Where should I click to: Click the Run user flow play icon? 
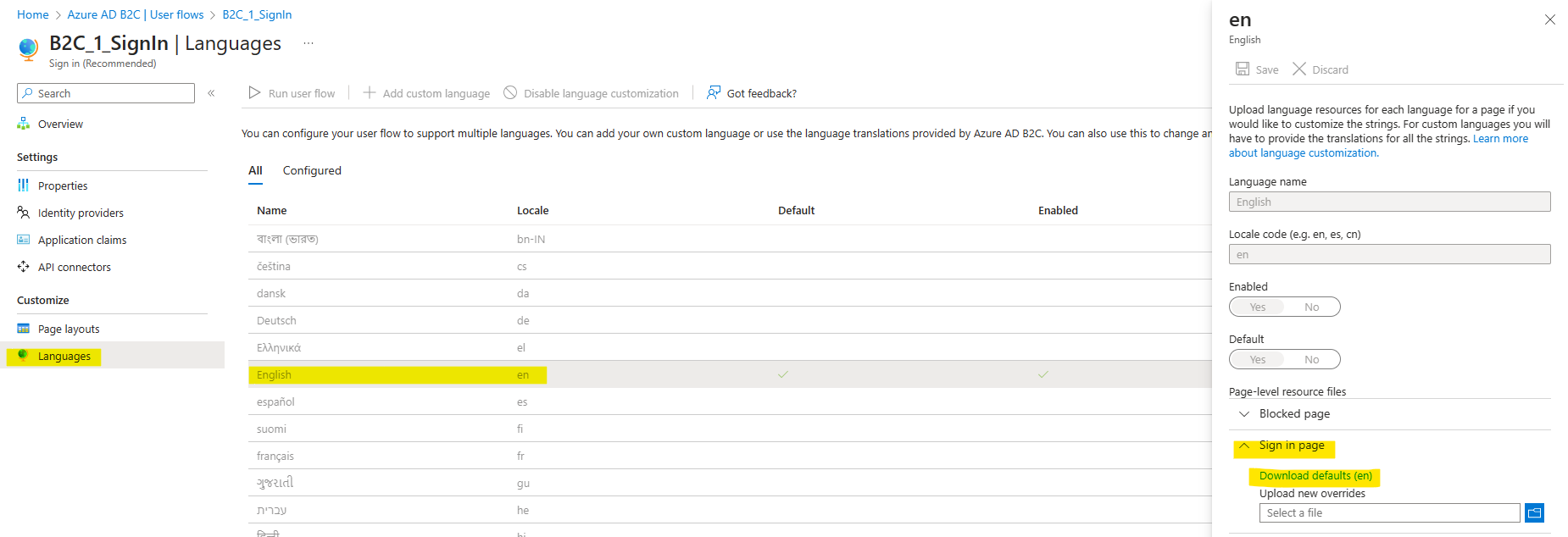254,92
